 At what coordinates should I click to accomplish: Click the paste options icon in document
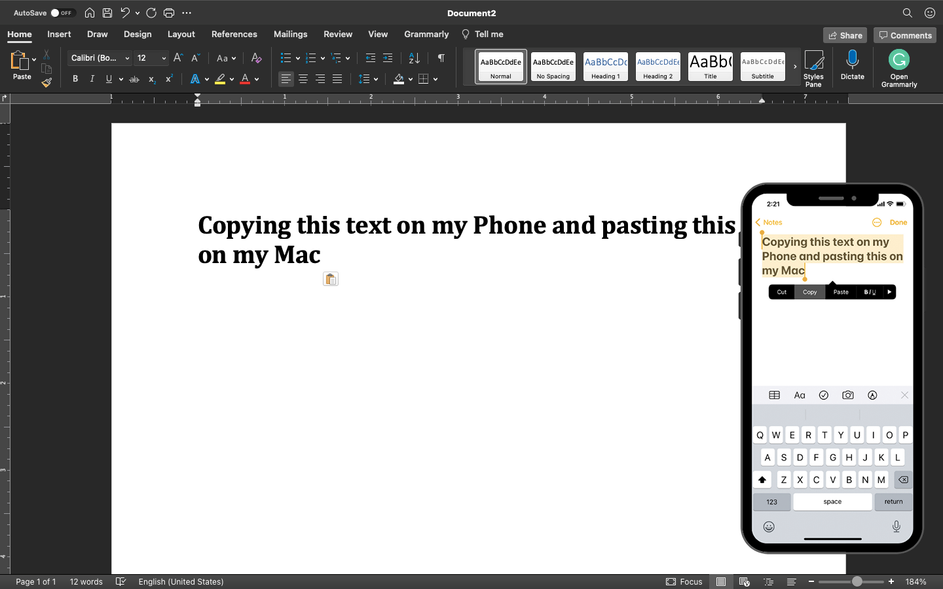pyautogui.click(x=331, y=279)
